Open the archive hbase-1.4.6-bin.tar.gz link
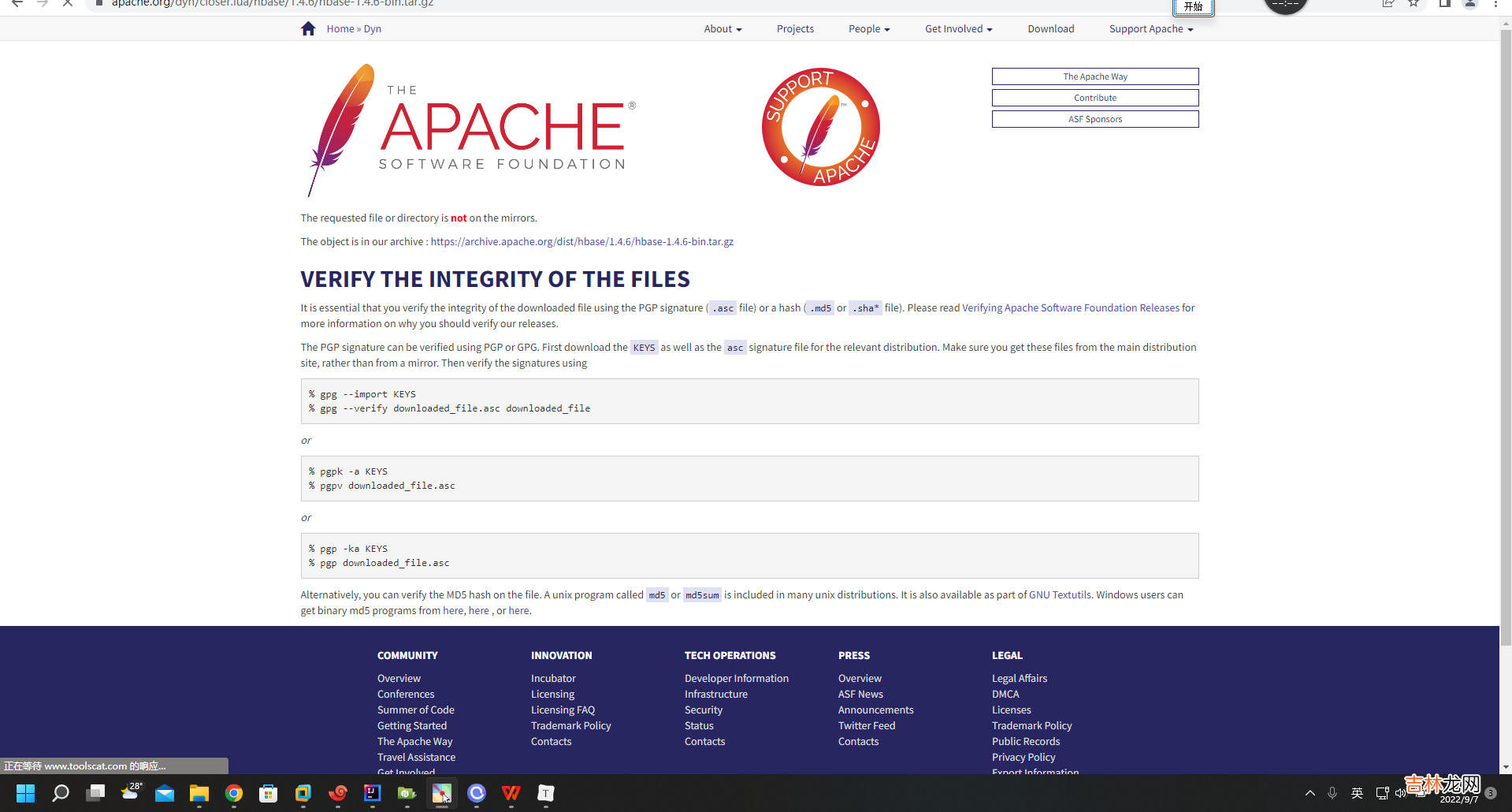Screen dimensions: 1512x812 pyautogui.click(x=581, y=242)
